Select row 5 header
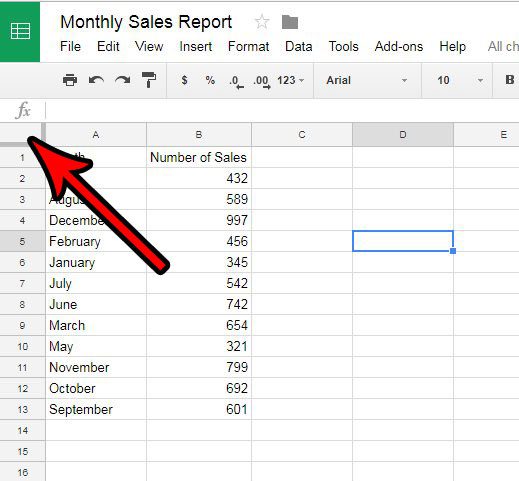The width and height of the screenshot is (519, 481). [x=22, y=241]
